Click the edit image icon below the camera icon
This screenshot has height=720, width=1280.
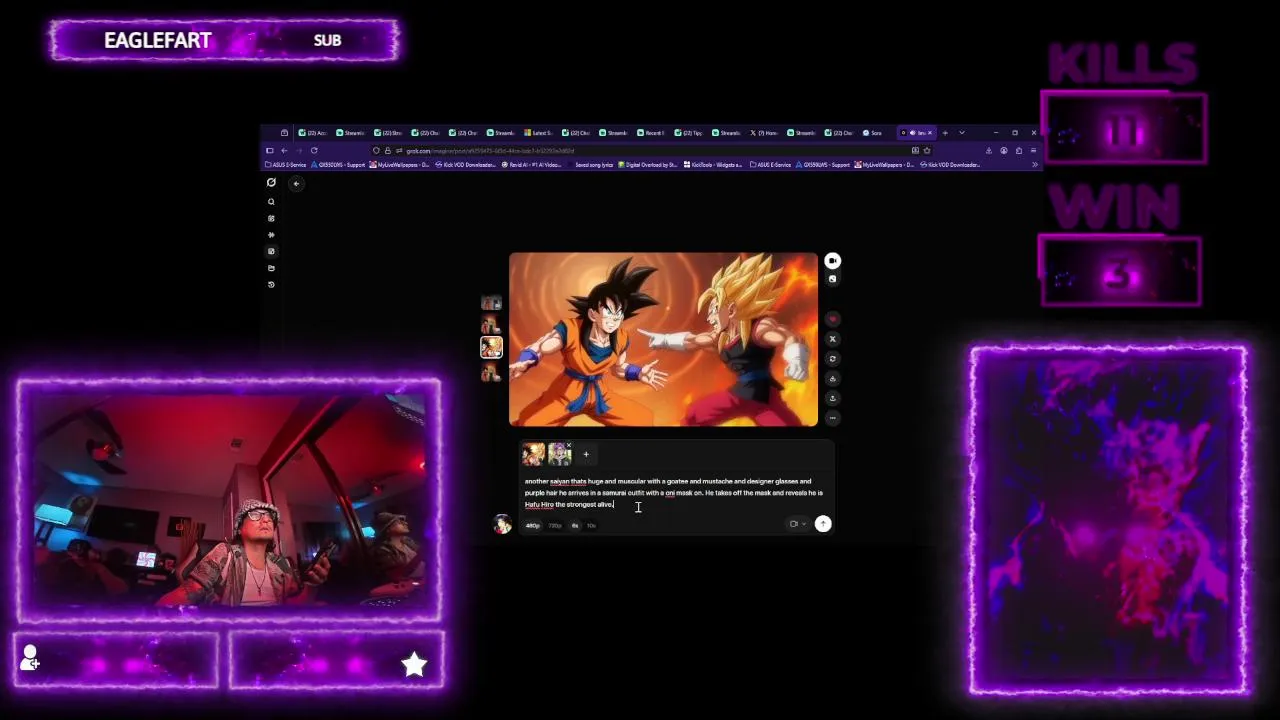[832, 279]
